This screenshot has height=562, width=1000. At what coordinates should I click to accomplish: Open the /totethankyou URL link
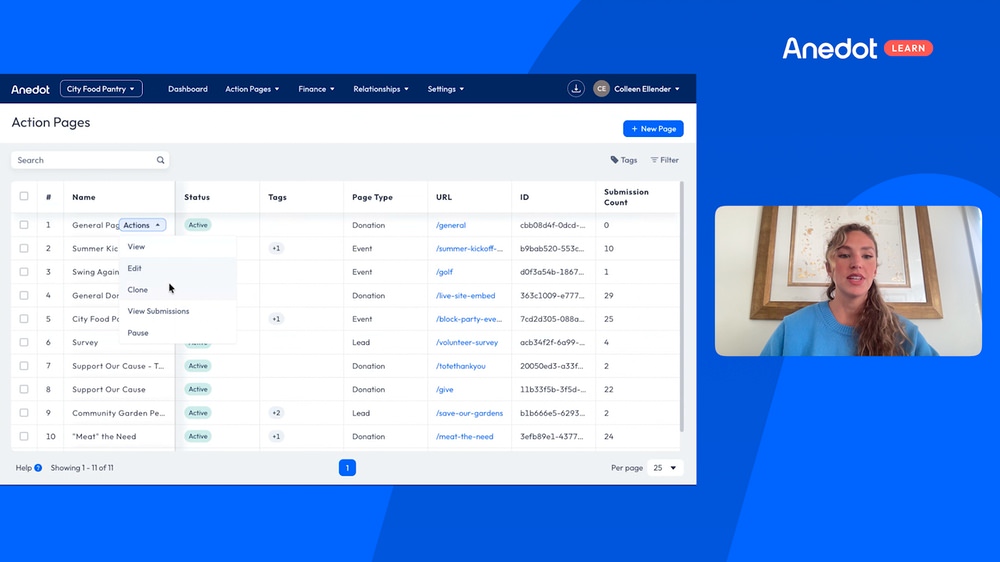point(460,366)
